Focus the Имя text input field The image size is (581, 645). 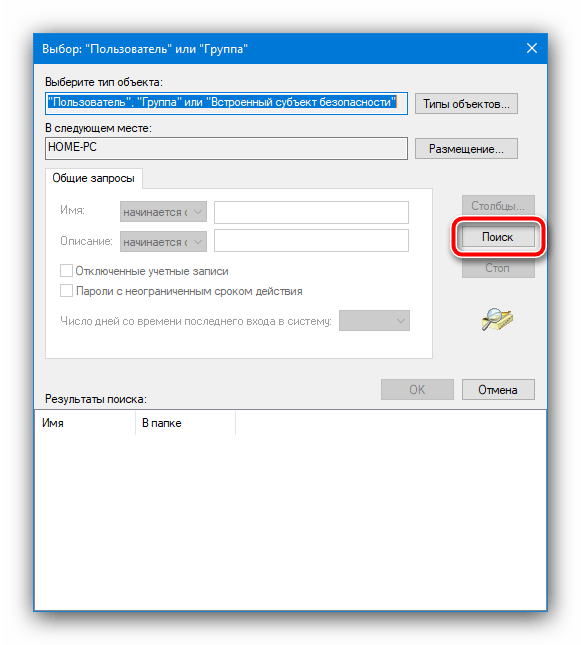(x=311, y=212)
